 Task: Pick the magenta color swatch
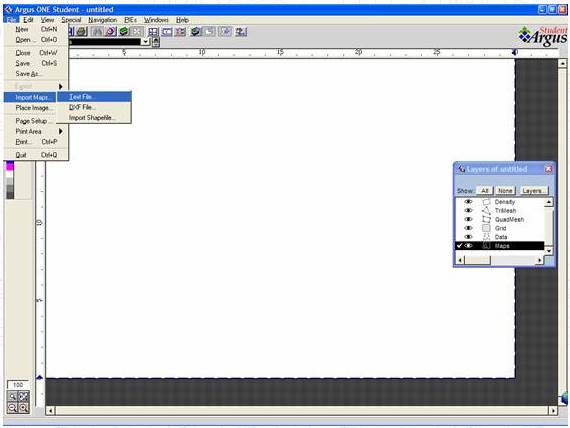point(10,166)
